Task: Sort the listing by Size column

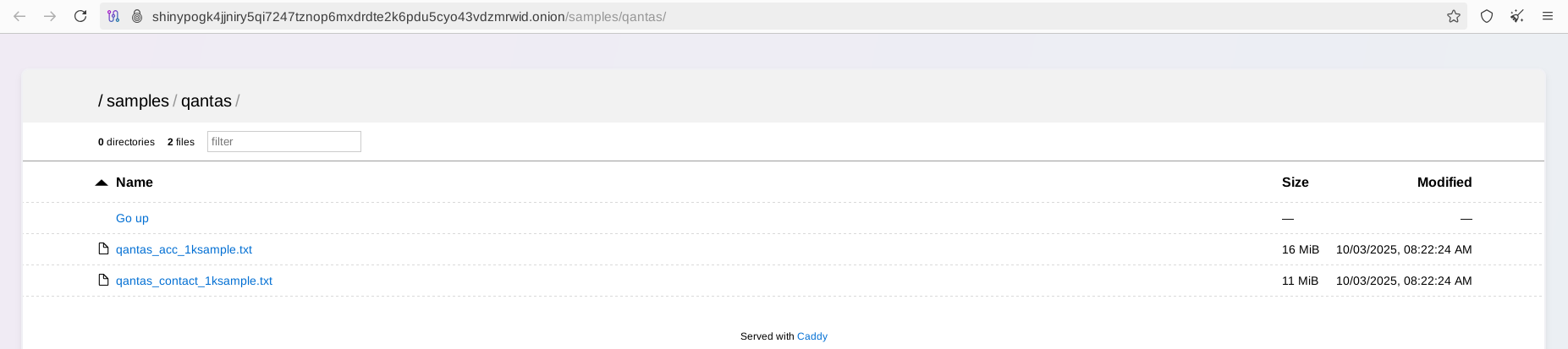Action: point(1295,182)
